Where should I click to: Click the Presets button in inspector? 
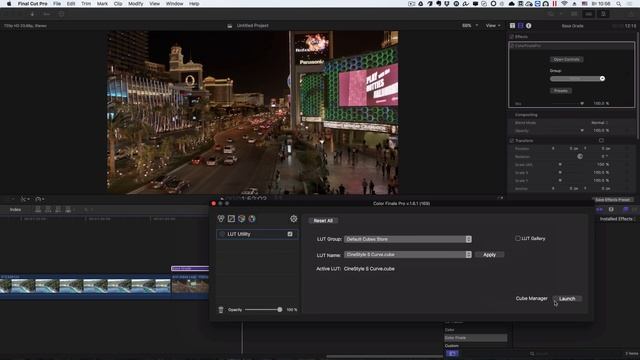tap(561, 91)
